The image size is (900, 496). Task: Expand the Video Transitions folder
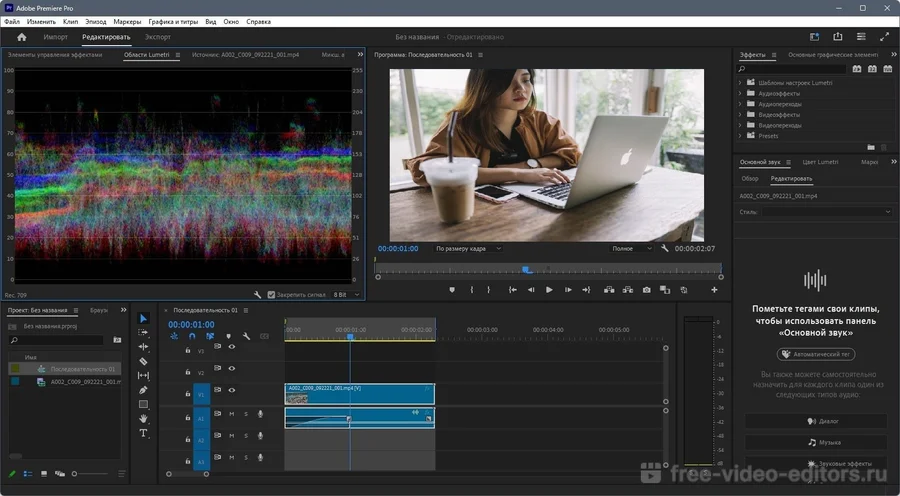740,125
